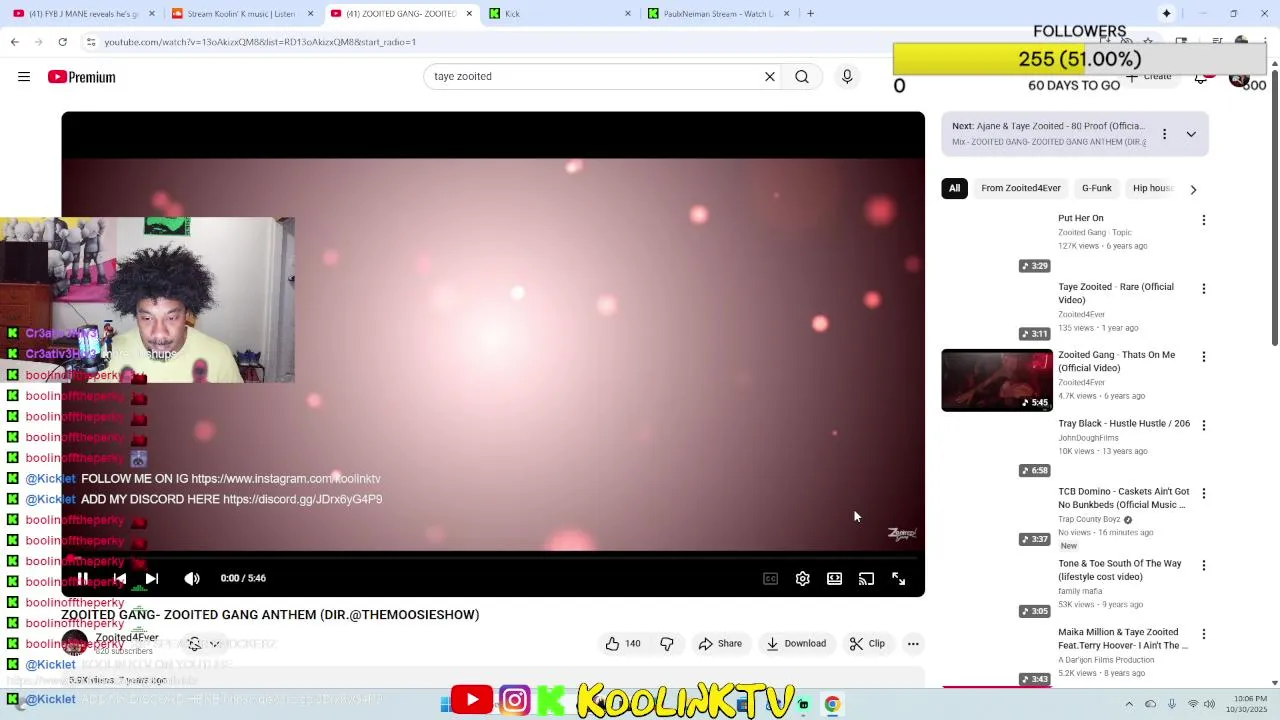The height and width of the screenshot is (720, 1280).
Task: Open the YouTube notifications bell
Action: tap(1201, 77)
